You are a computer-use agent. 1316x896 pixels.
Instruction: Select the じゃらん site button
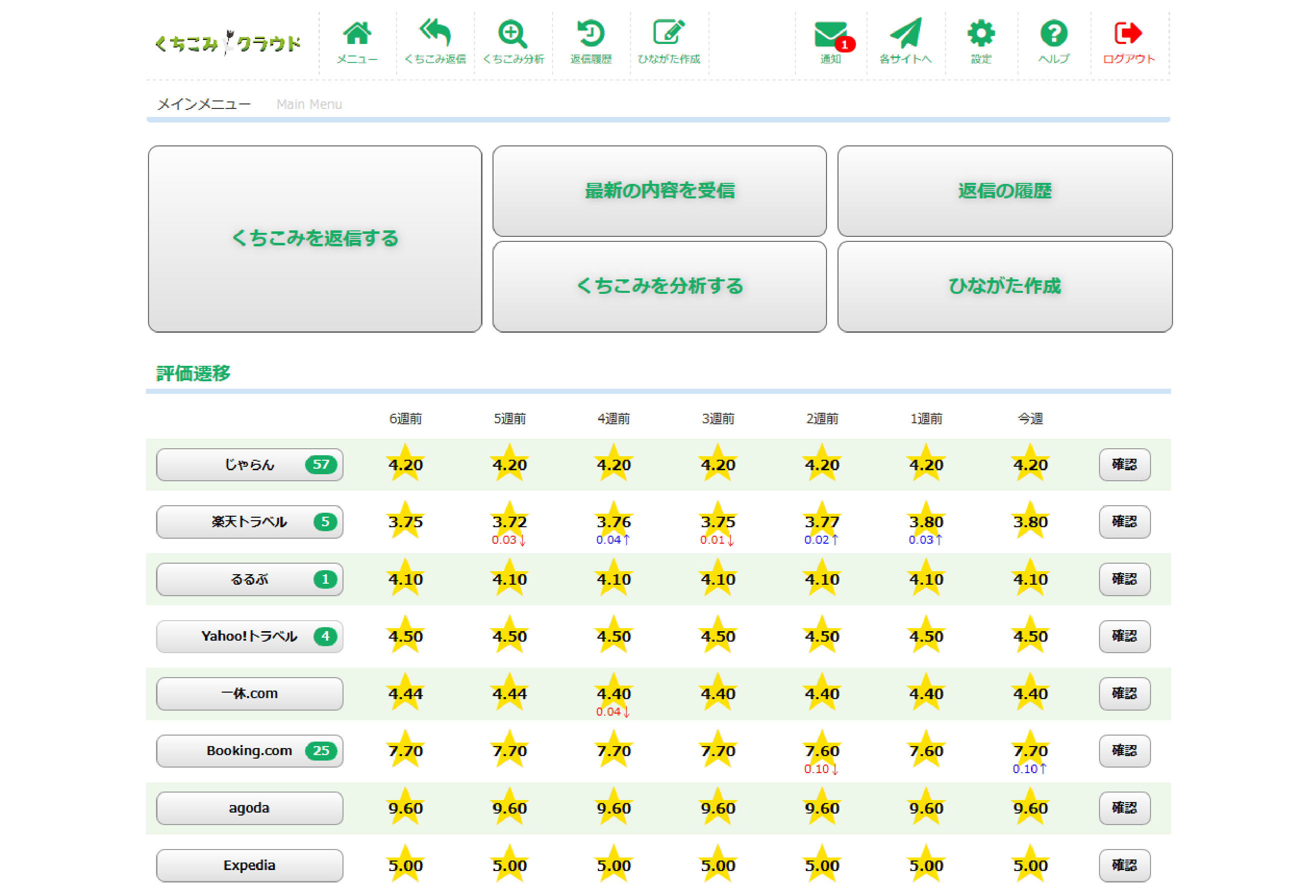249,465
